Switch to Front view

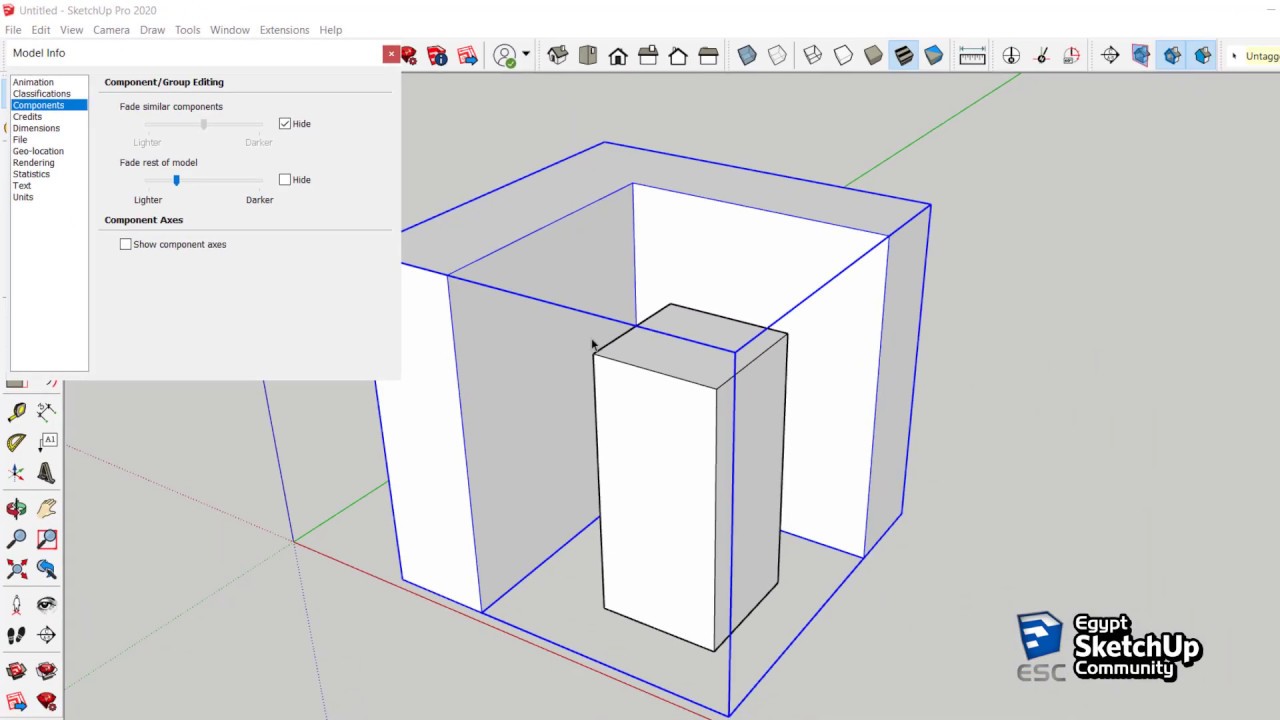click(x=618, y=56)
